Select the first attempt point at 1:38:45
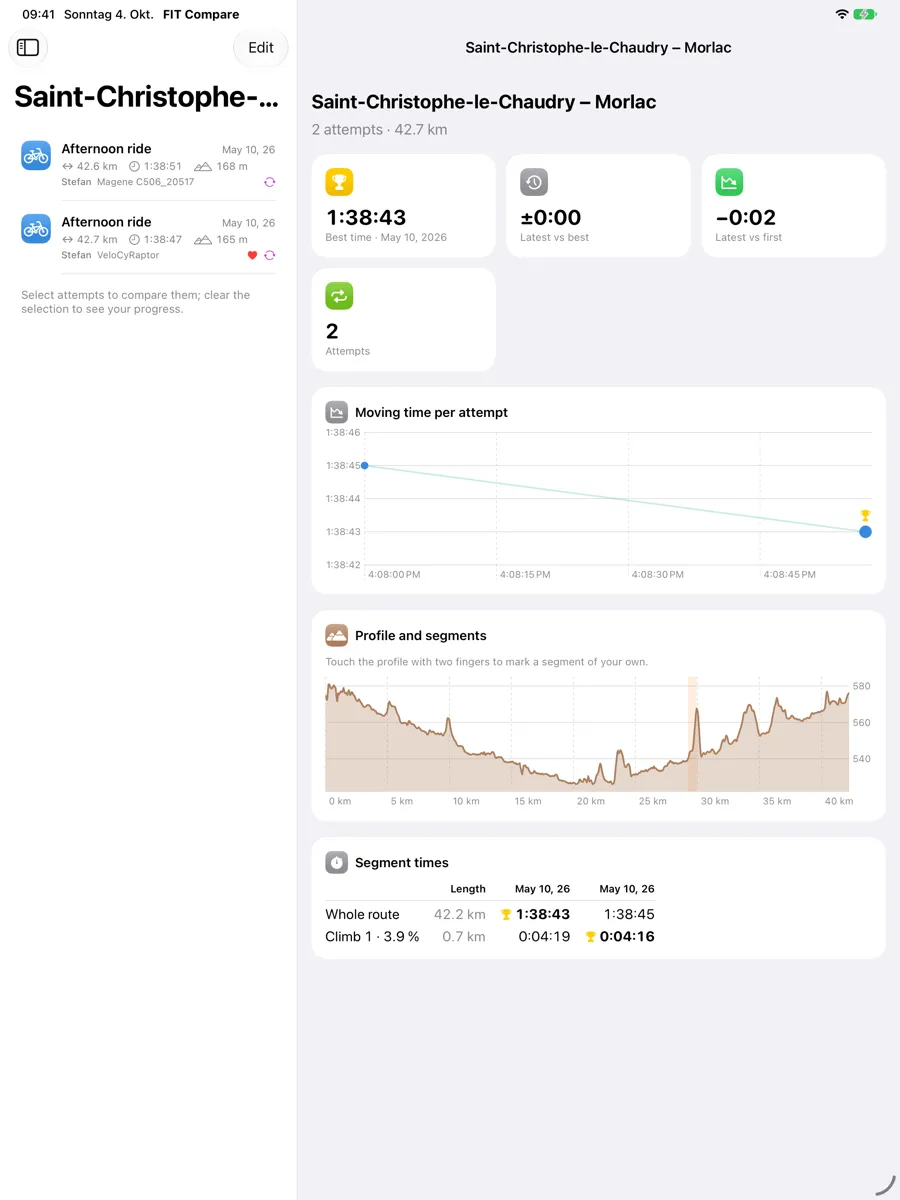Screen dimensions: 900x1200 tap(364, 465)
